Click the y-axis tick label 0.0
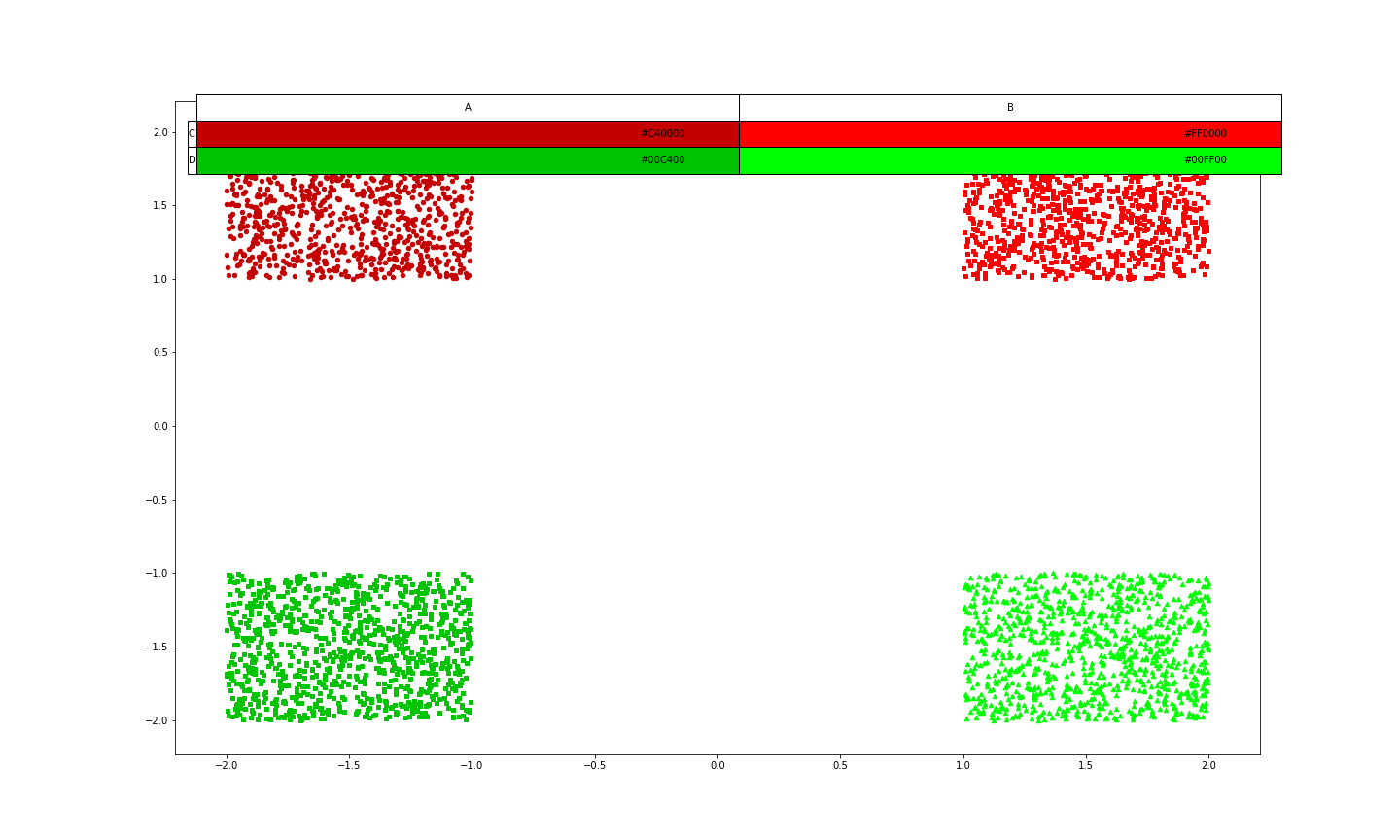This screenshot has height=840, width=1400. (x=160, y=426)
